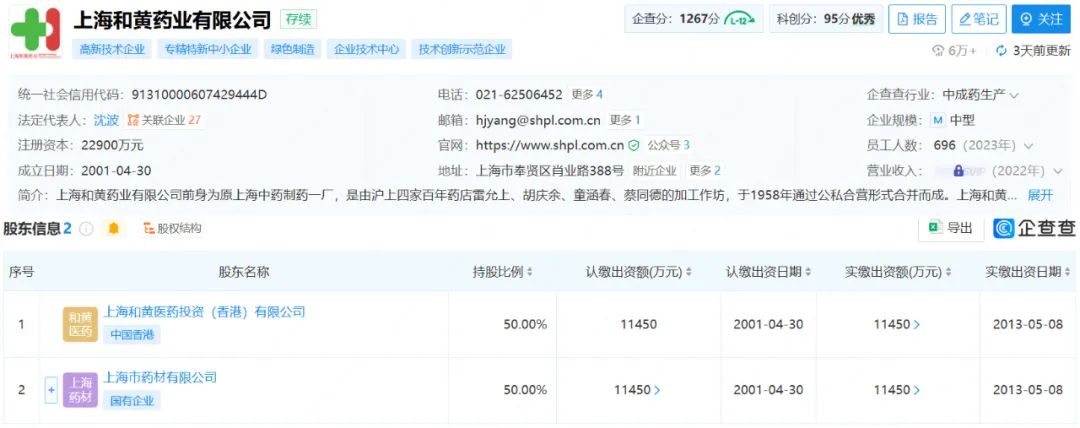
Task: Open the 企查查行业 中成药生产 dropdown
Action: 1014,95
